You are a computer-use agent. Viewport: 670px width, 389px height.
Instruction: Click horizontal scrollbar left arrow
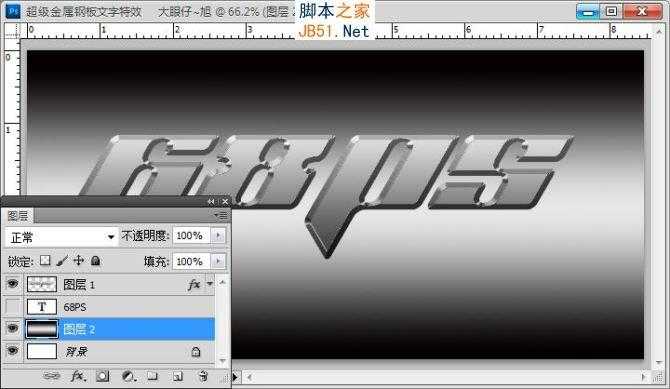pos(249,377)
